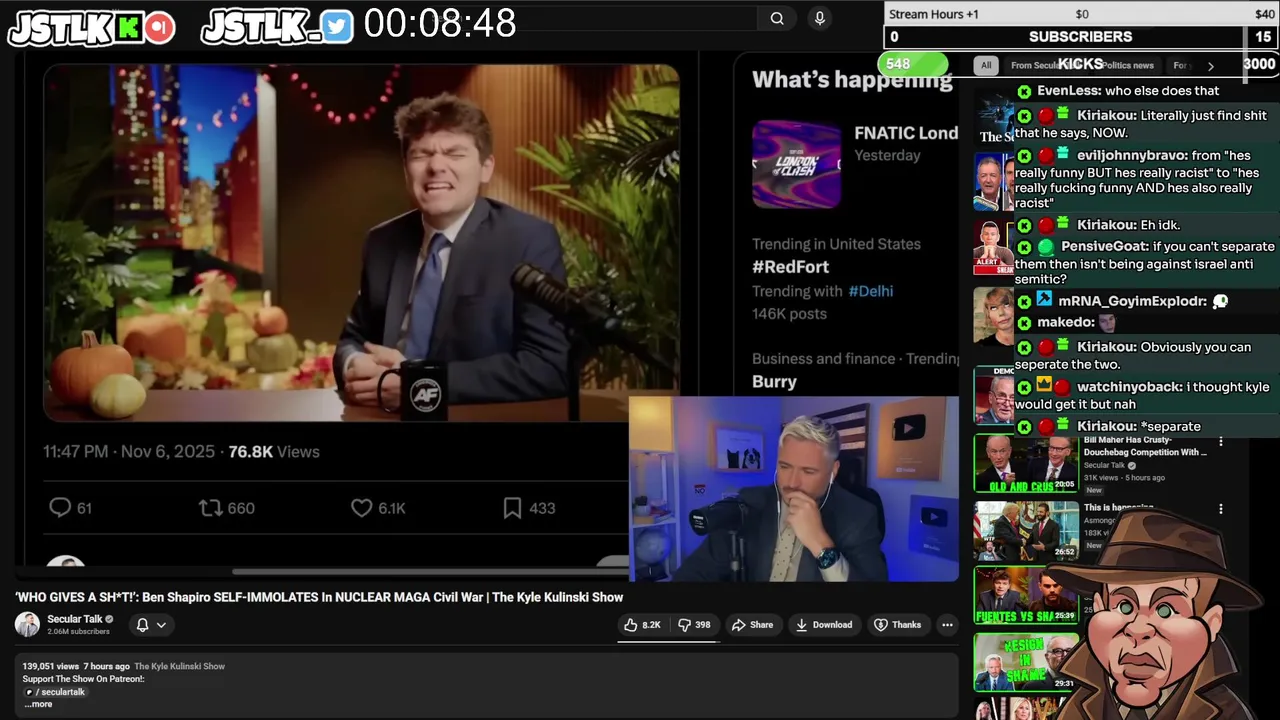Click the Twitter bird logo in overlay
Viewport: 1280px width, 720px height.
click(338, 28)
